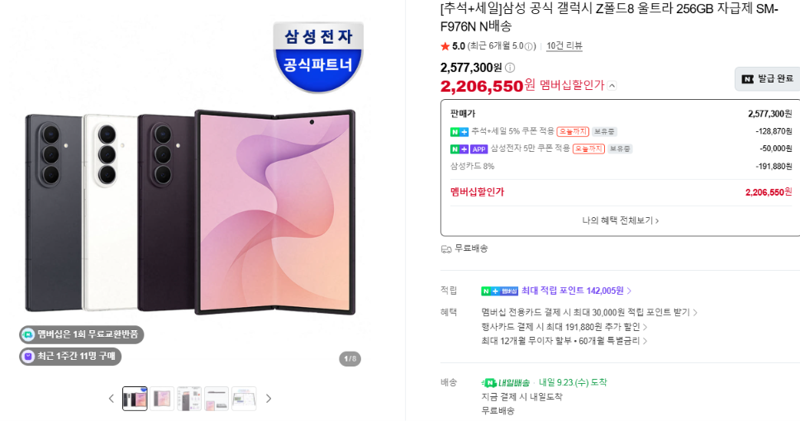Open 나의 혜택 전체보기 link
This screenshot has height=421, width=800.
click(620, 220)
